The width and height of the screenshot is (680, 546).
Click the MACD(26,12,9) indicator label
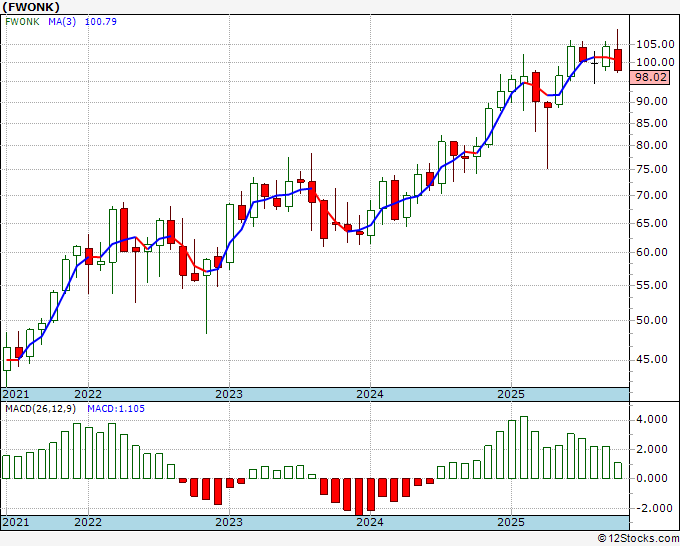pyautogui.click(x=41, y=409)
